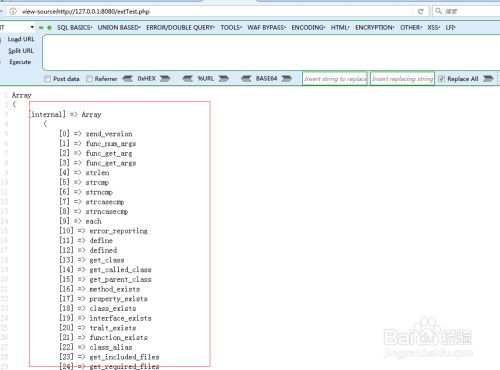
Task: Click the strcasecmp entry on index 7
Action: click(105, 202)
